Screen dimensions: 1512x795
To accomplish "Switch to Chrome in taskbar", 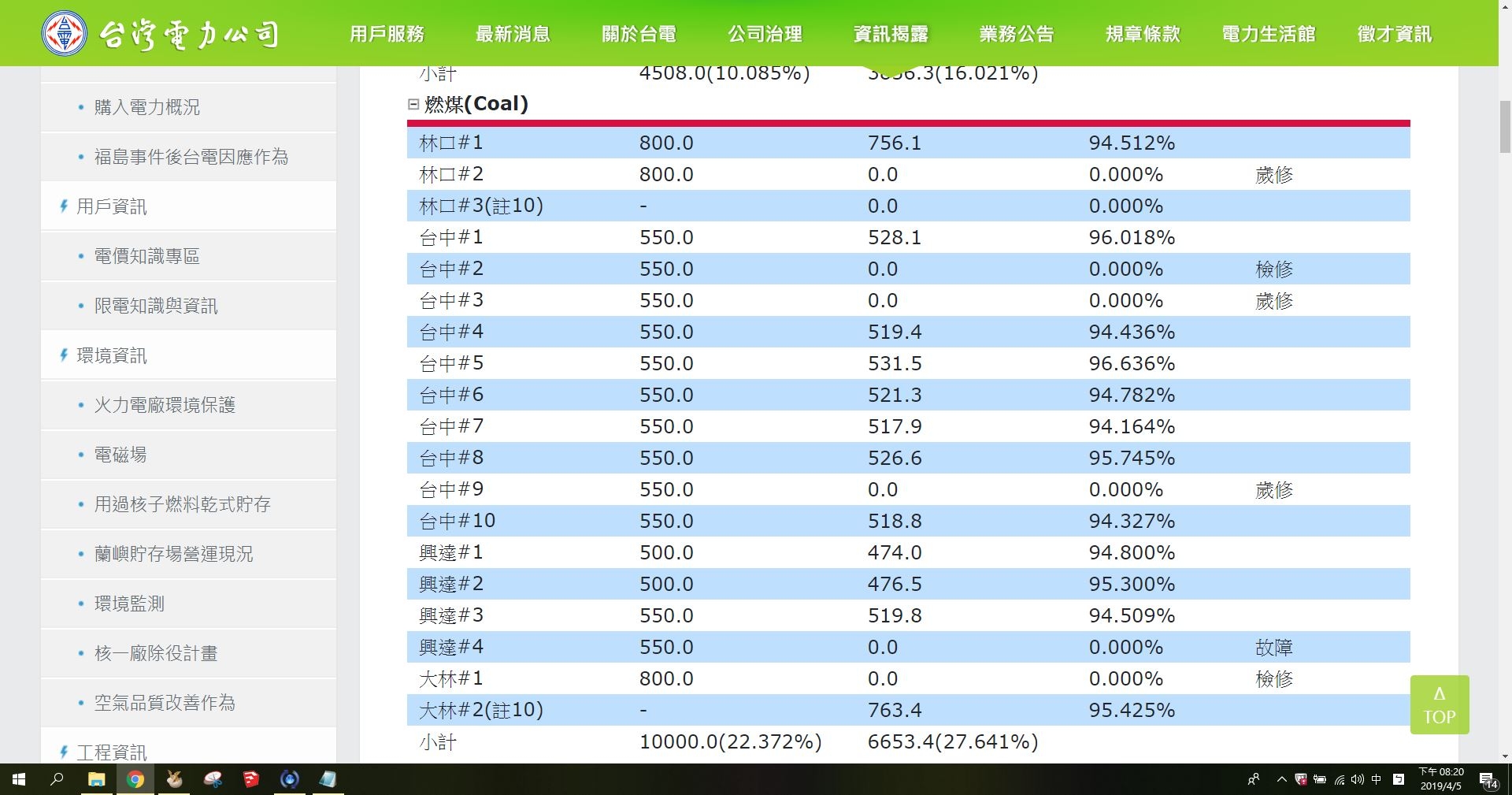I will (135, 779).
